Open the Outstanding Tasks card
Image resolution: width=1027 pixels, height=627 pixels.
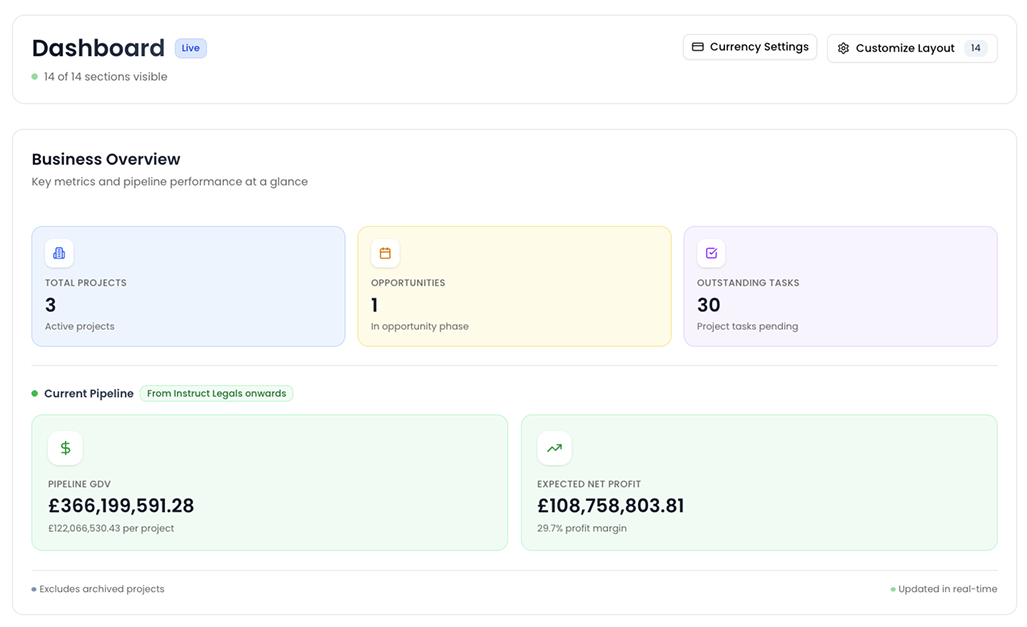click(840, 286)
